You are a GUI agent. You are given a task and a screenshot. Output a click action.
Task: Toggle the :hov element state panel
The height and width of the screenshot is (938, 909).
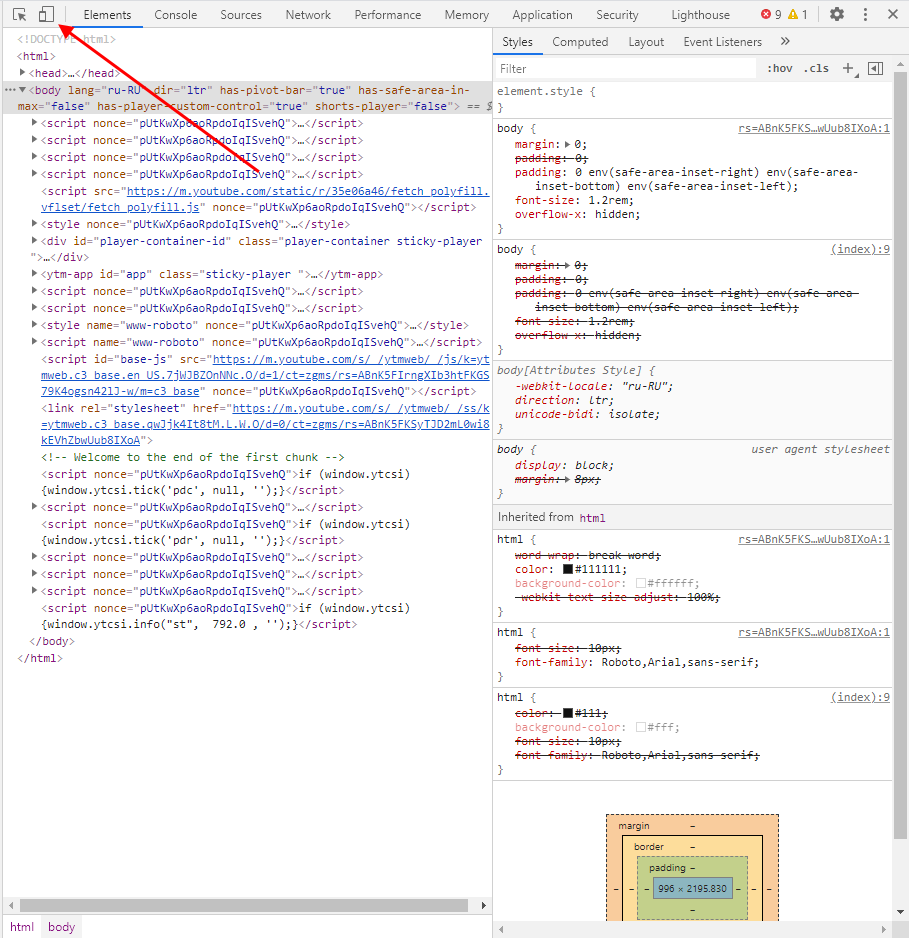780,68
